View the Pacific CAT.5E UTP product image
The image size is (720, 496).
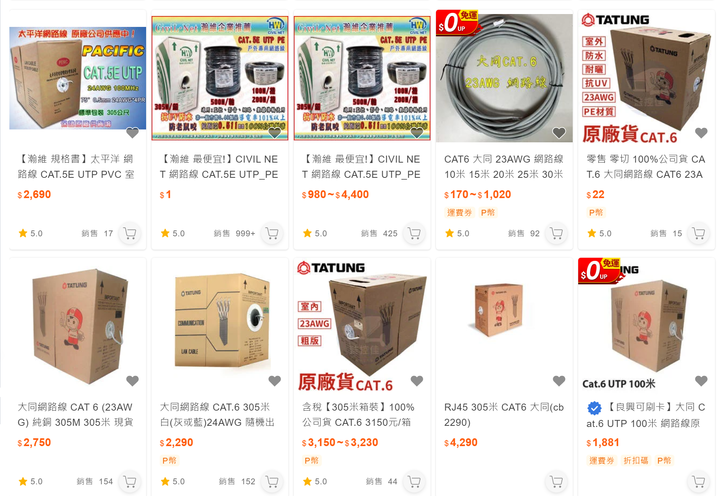click(x=78, y=78)
